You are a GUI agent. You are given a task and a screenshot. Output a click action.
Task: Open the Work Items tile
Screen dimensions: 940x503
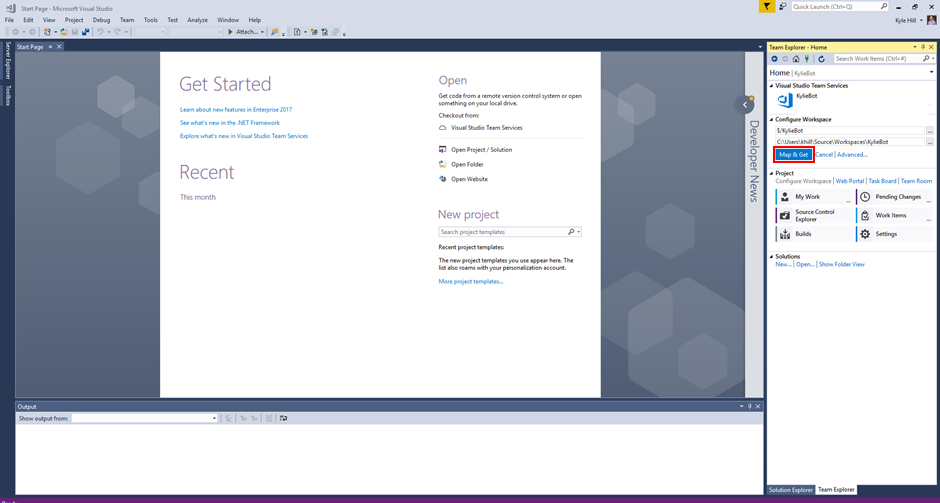click(894, 215)
